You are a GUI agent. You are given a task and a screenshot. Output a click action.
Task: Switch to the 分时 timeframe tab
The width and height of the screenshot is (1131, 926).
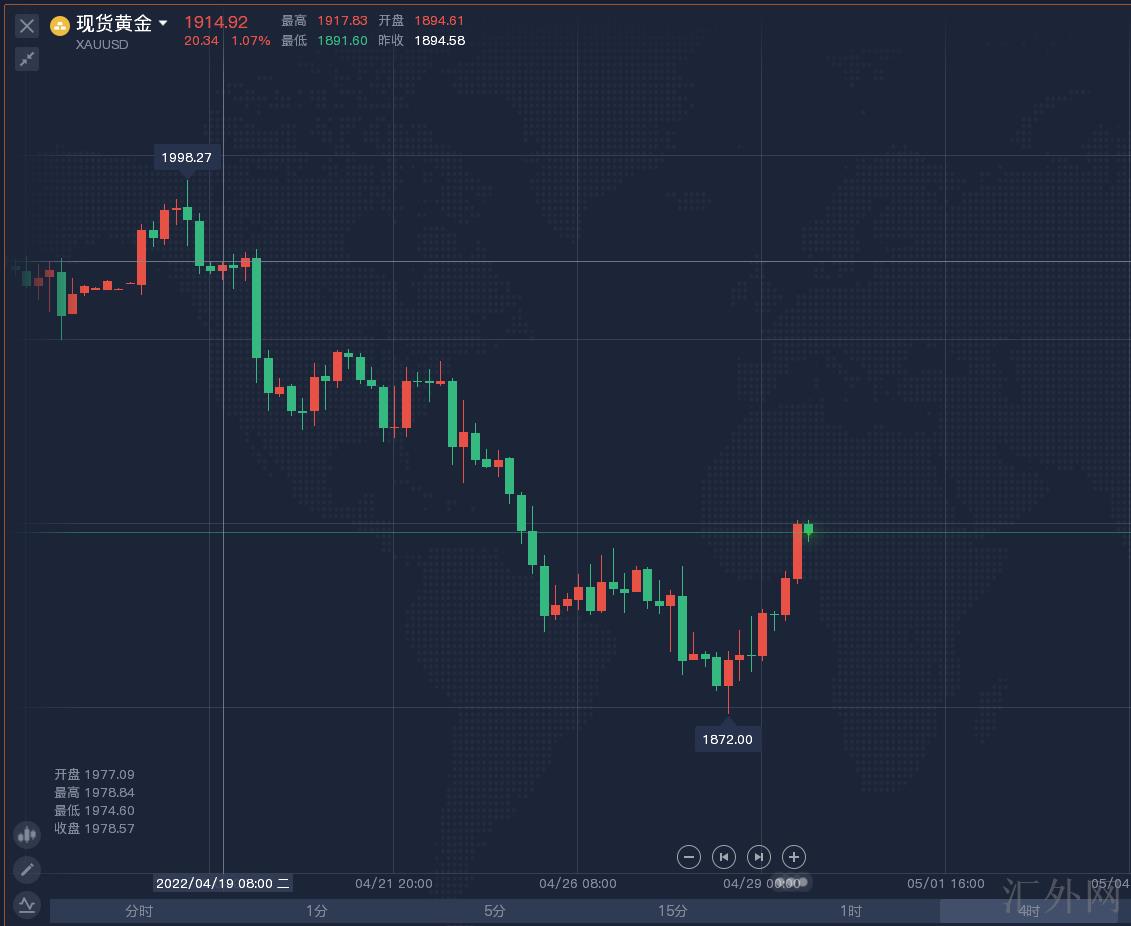[139, 911]
